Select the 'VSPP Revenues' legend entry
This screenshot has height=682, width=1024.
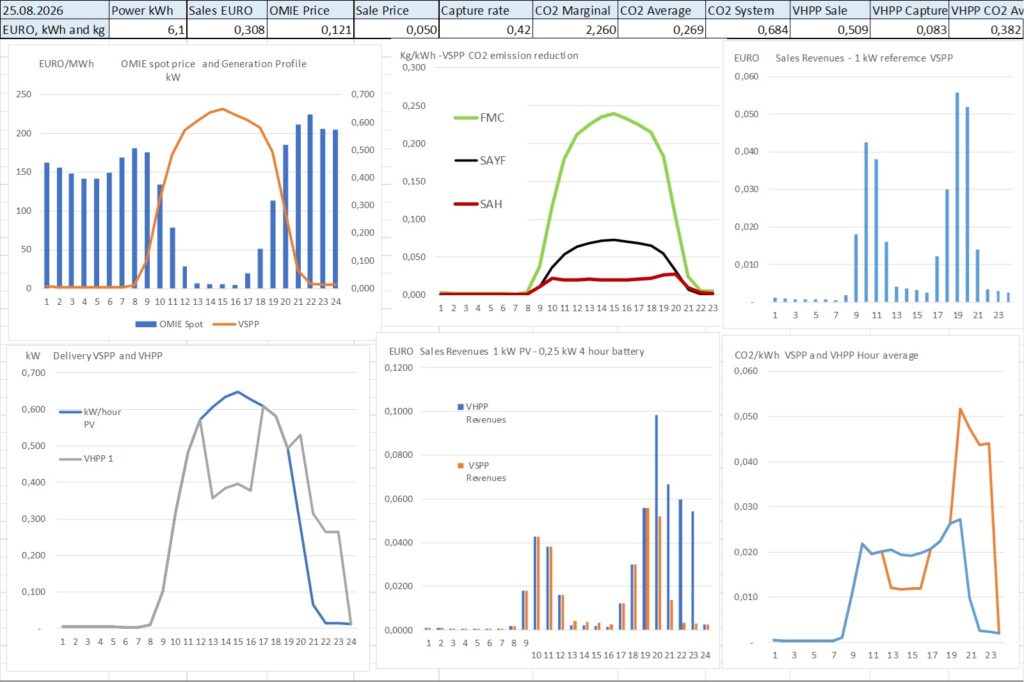click(x=481, y=471)
